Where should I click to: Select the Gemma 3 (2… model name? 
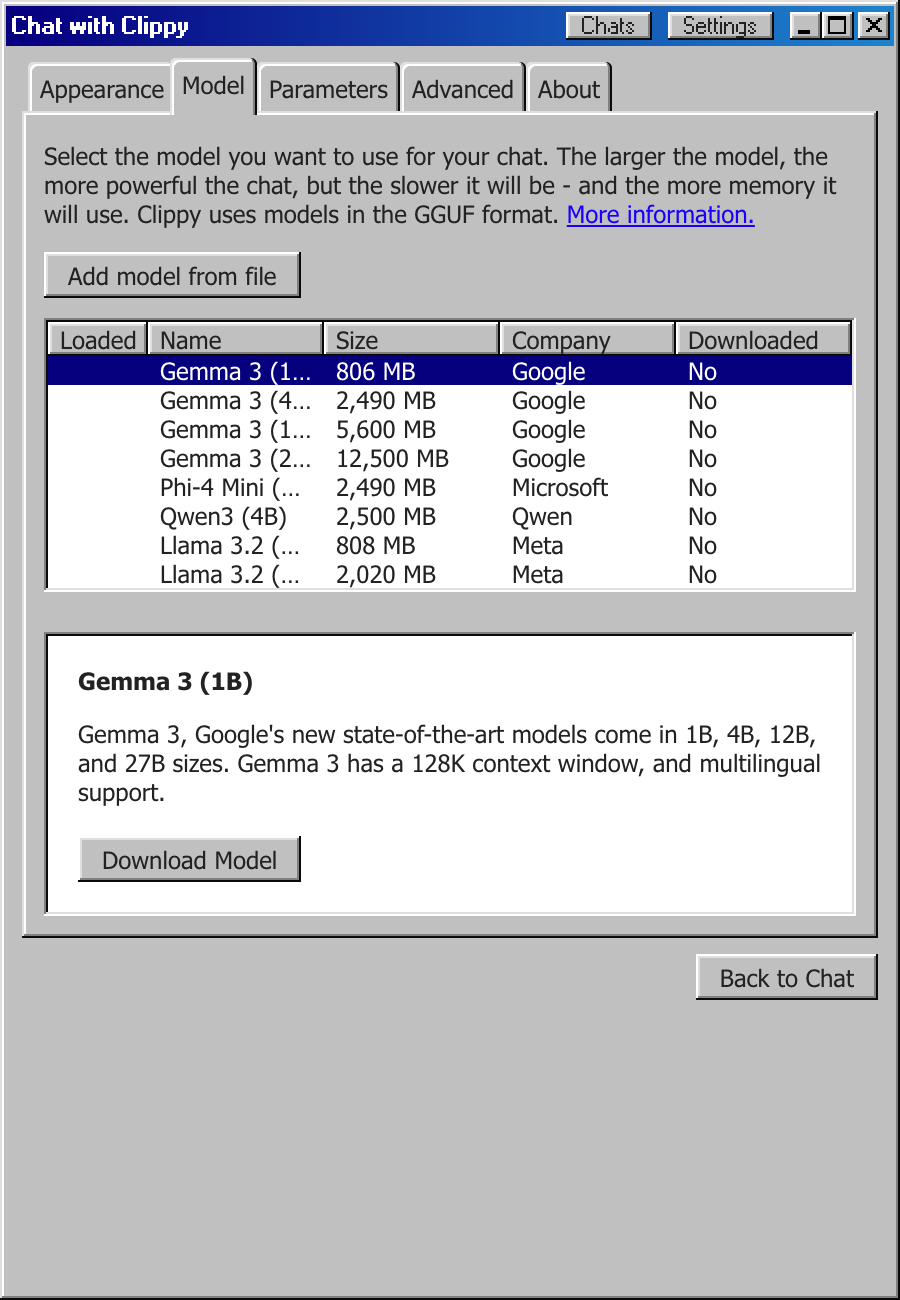tap(236, 459)
